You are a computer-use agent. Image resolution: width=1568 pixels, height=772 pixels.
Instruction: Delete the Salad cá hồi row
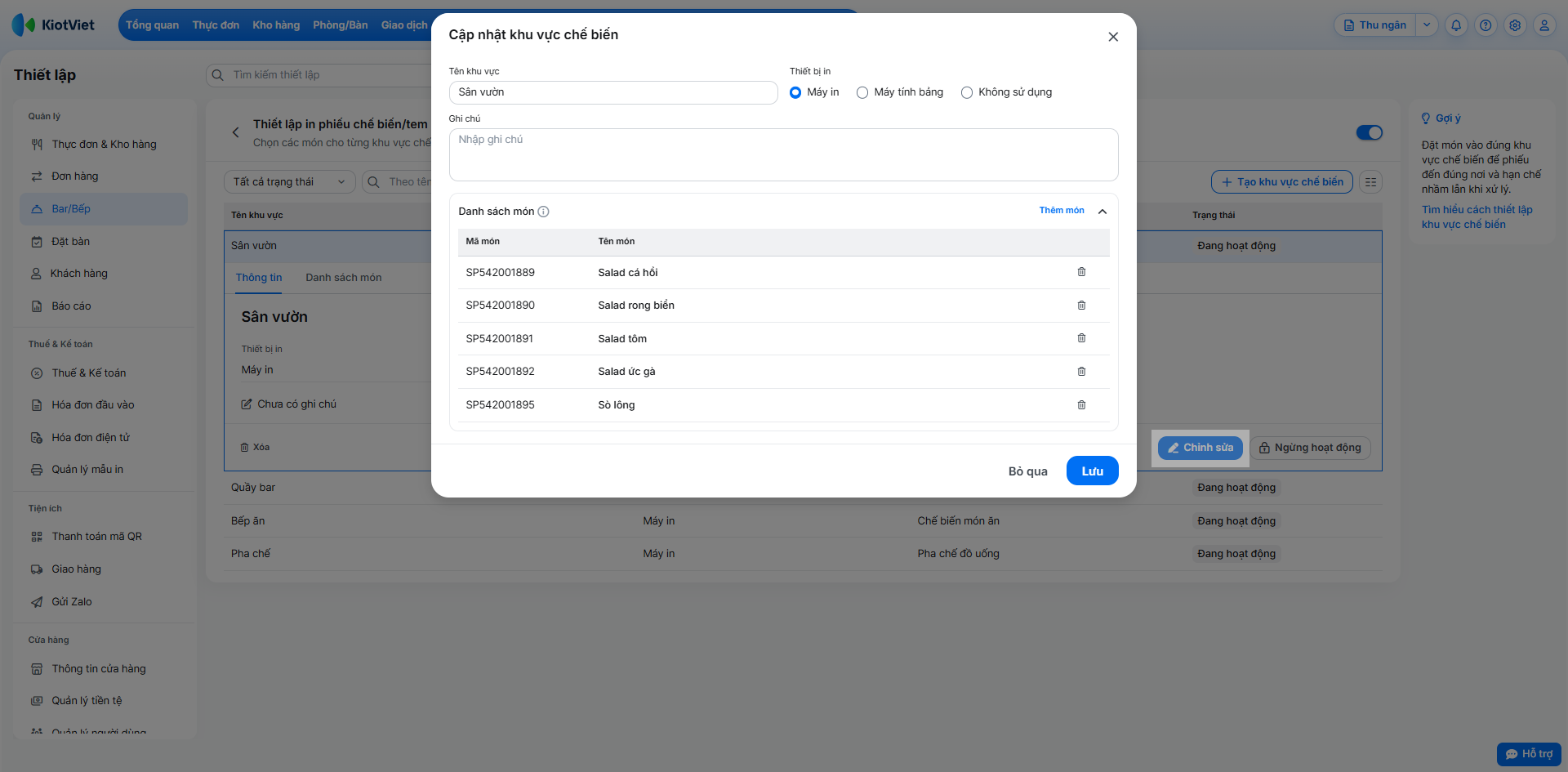[1081, 272]
